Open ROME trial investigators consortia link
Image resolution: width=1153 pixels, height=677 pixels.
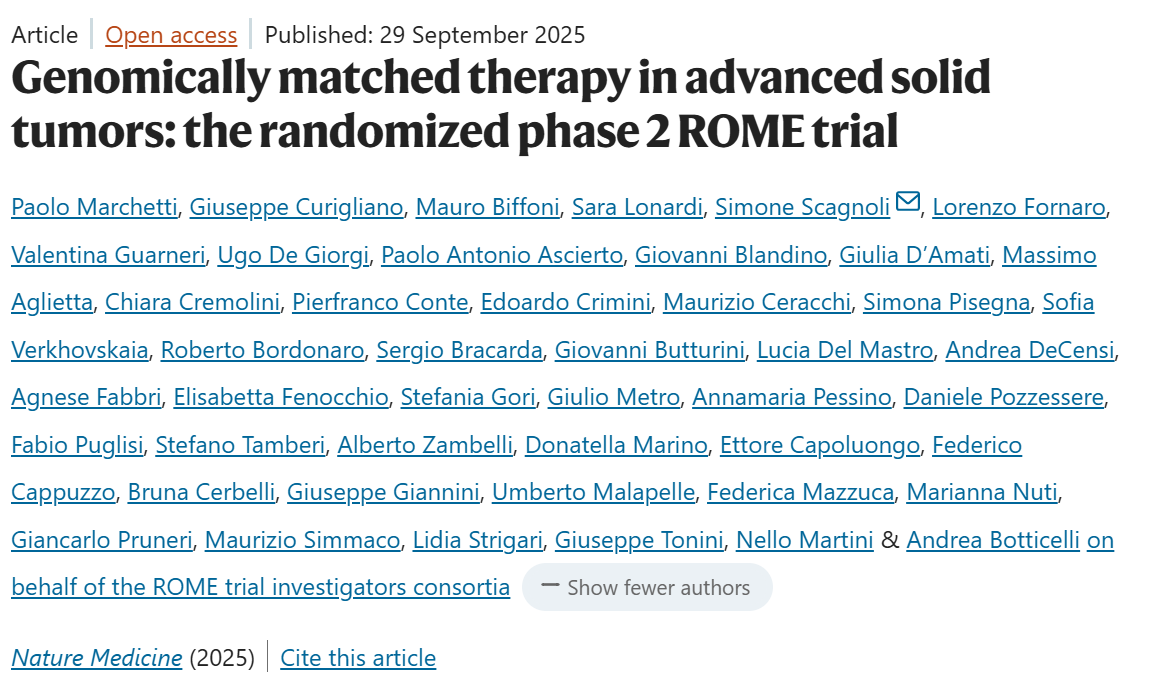260,587
